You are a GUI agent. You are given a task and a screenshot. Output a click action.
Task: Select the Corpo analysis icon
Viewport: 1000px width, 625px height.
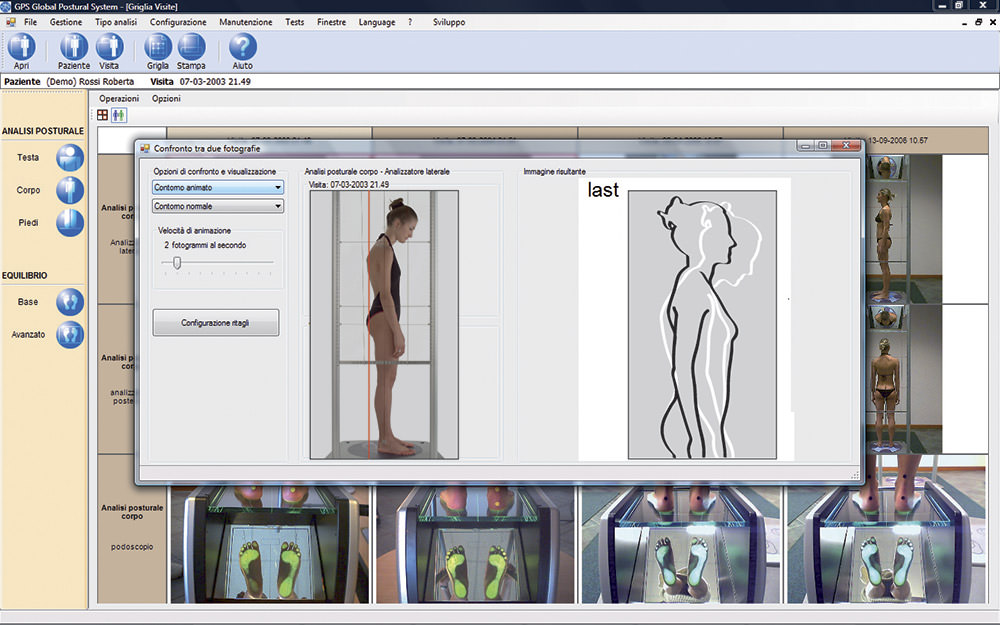coord(70,190)
